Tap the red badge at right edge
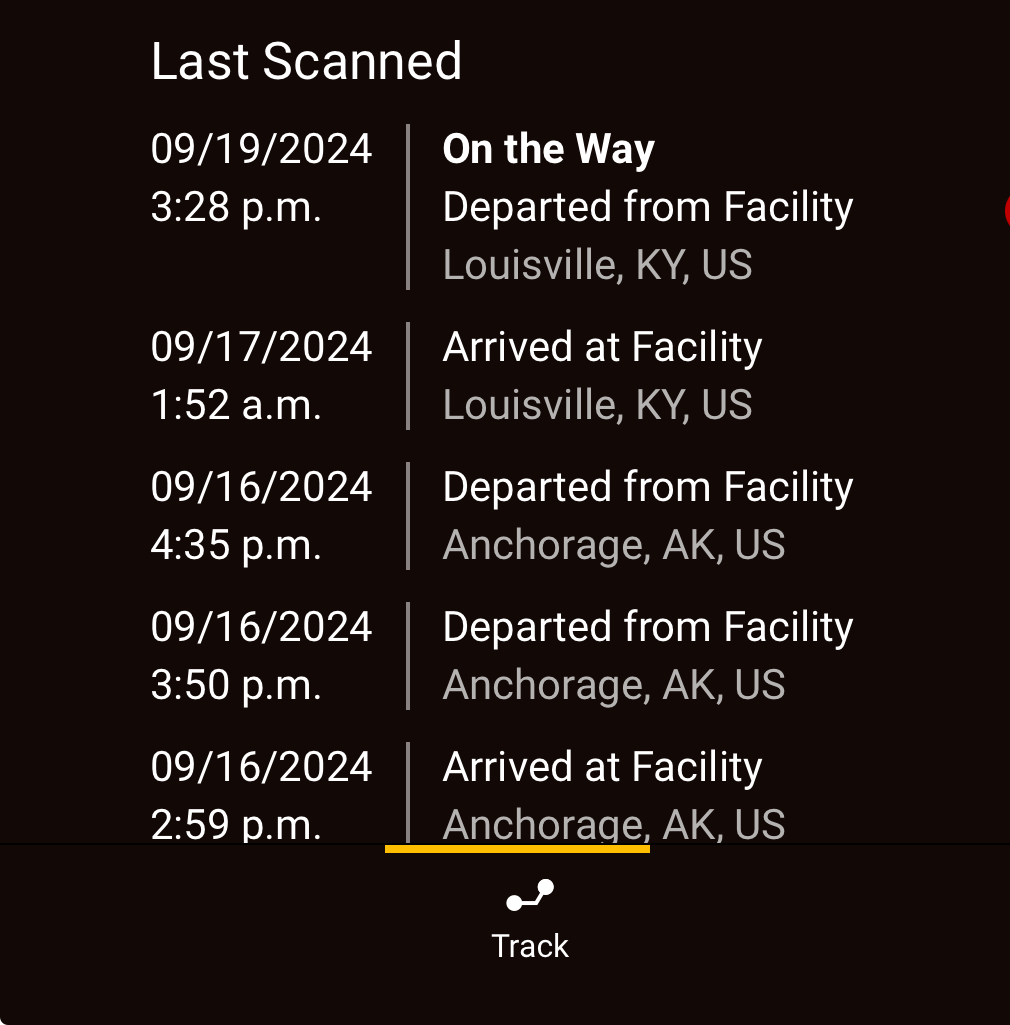The height and width of the screenshot is (1025, 1010). [x=1007, y=211]
